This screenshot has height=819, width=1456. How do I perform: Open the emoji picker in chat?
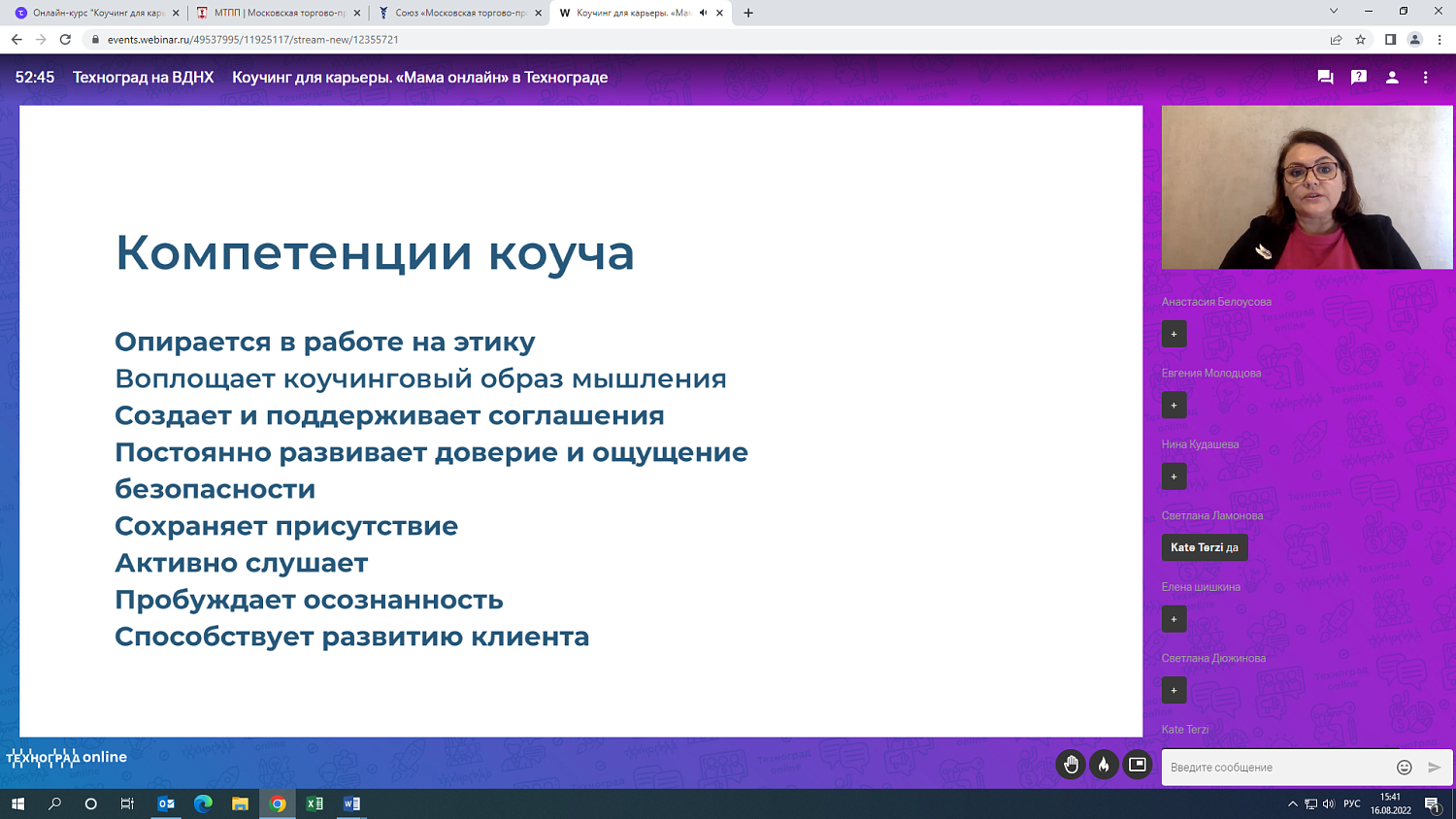pyautogui.click(x=1404, y=767)
